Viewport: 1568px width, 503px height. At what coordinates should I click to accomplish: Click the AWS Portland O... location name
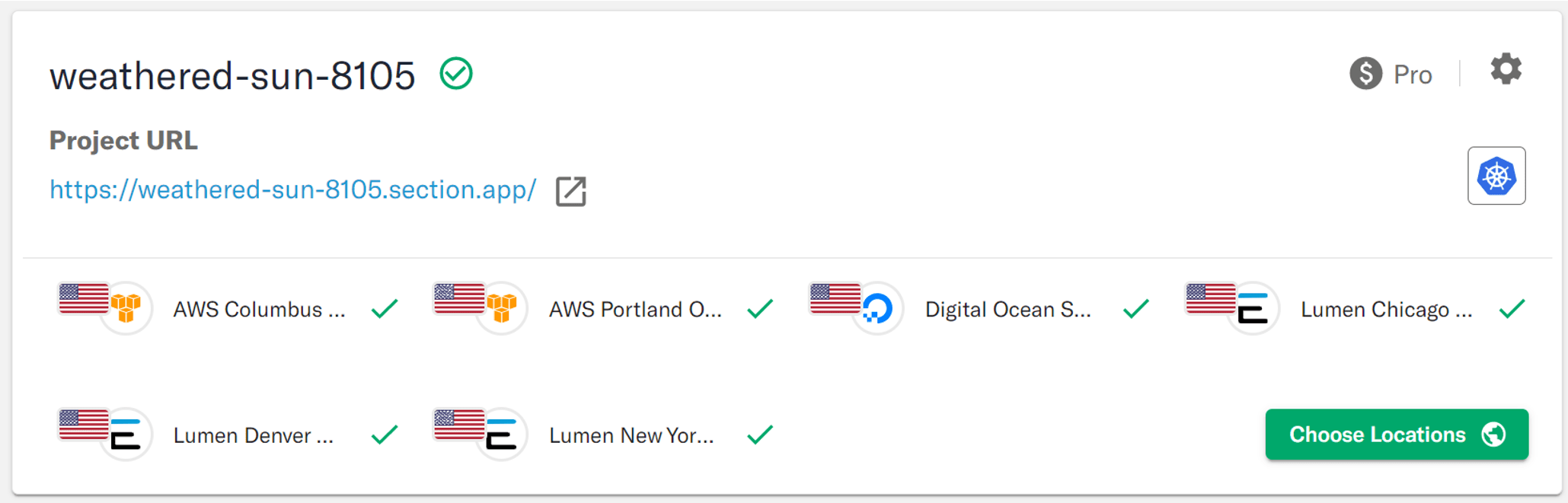(635, 310)
